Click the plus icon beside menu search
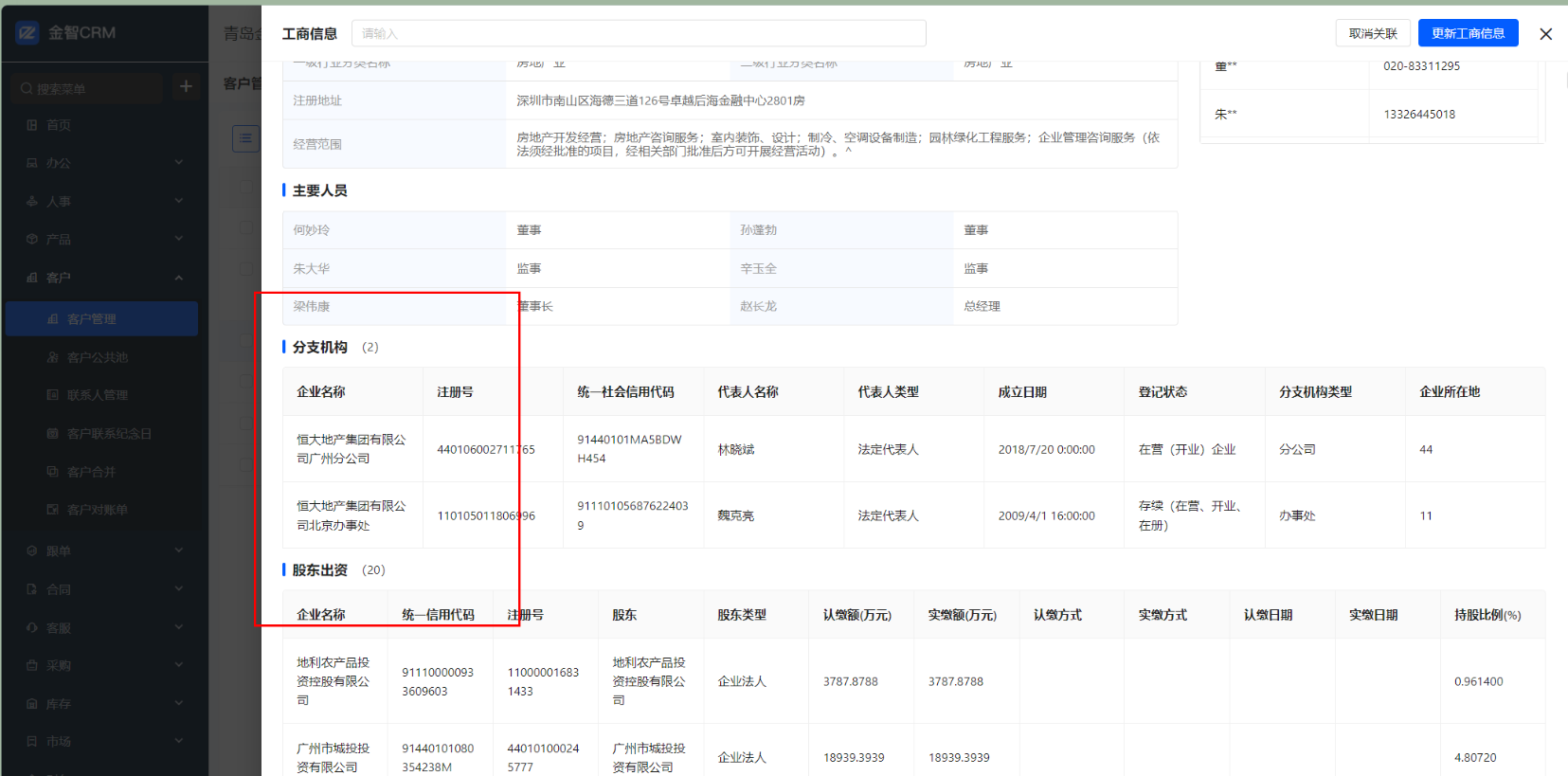This screenshot has width=1568, height=776. point(186,87)
